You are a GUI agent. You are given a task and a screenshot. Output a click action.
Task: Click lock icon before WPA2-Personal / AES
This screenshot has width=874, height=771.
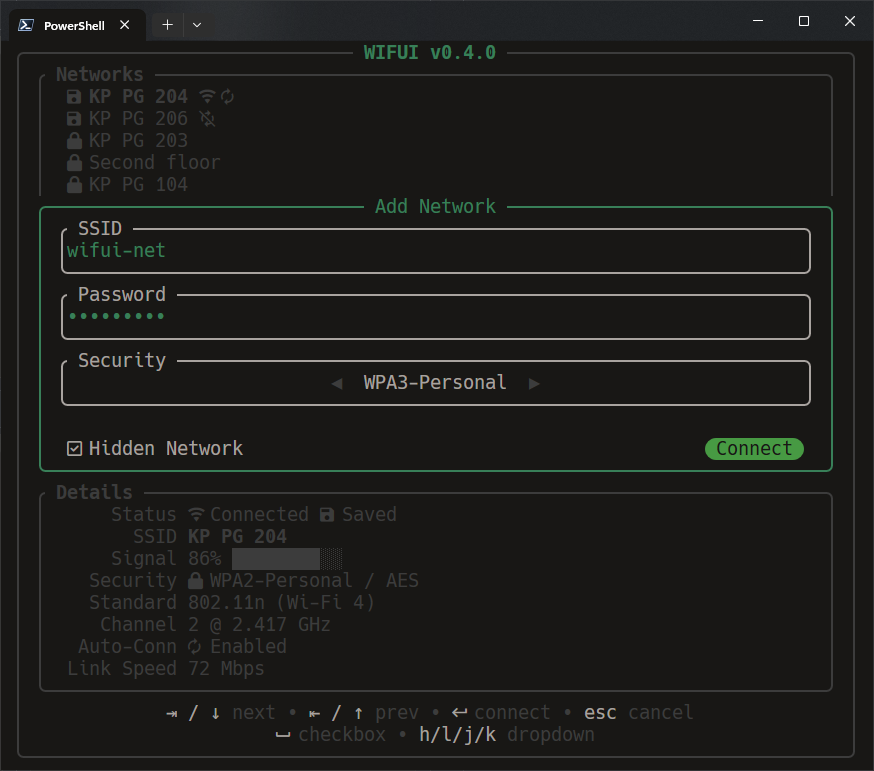(196, 581)
